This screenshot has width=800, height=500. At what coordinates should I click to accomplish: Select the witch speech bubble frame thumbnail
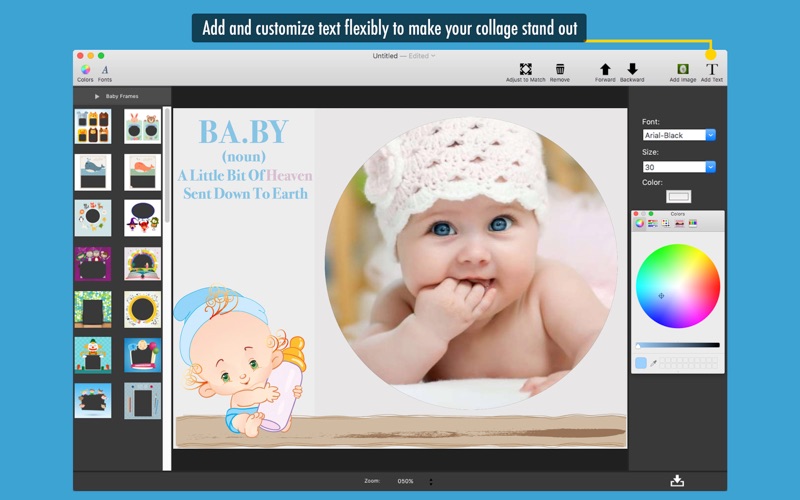pos(142,218)
